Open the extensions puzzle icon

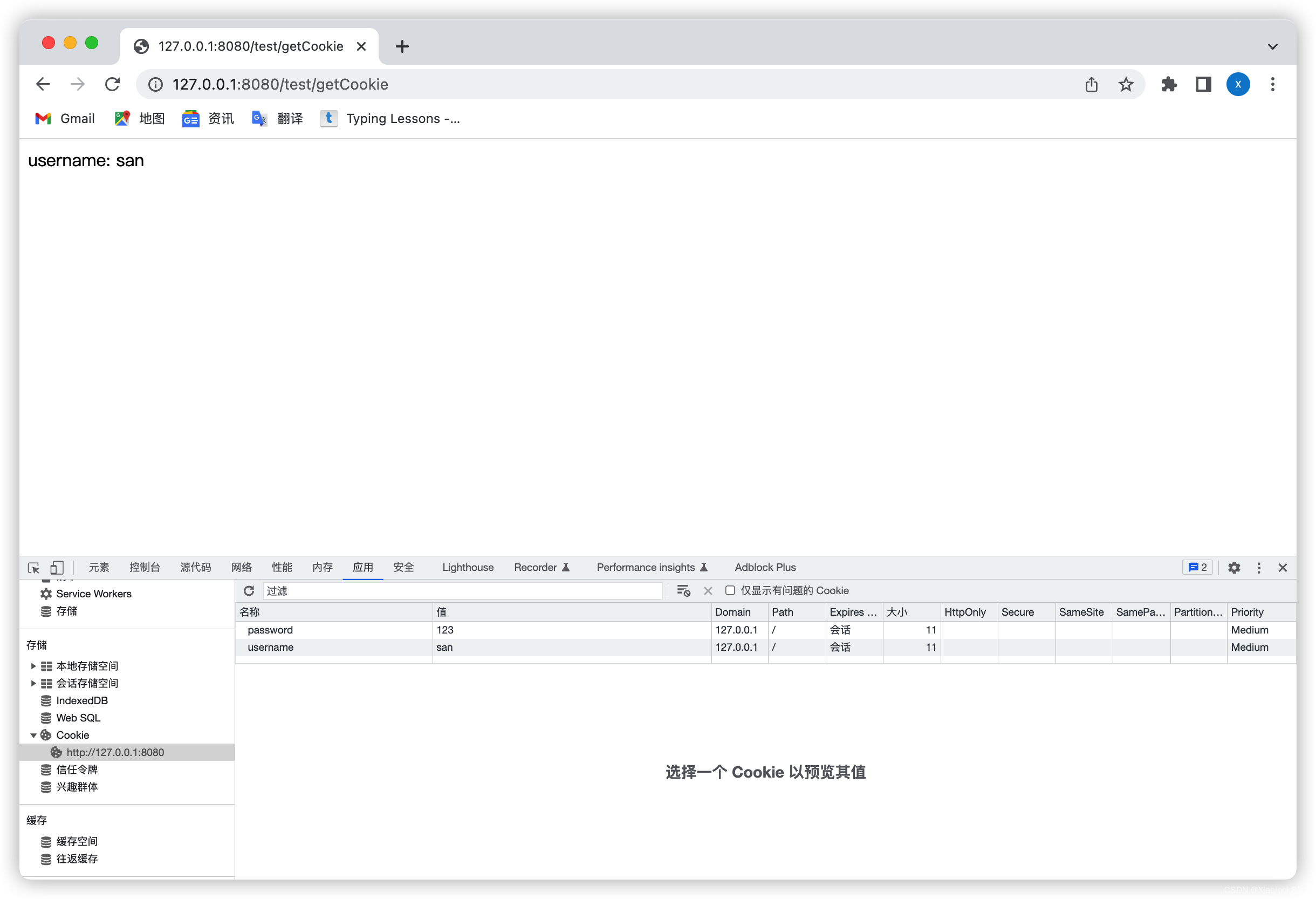pyautogui.click(x=1169, y=84)
